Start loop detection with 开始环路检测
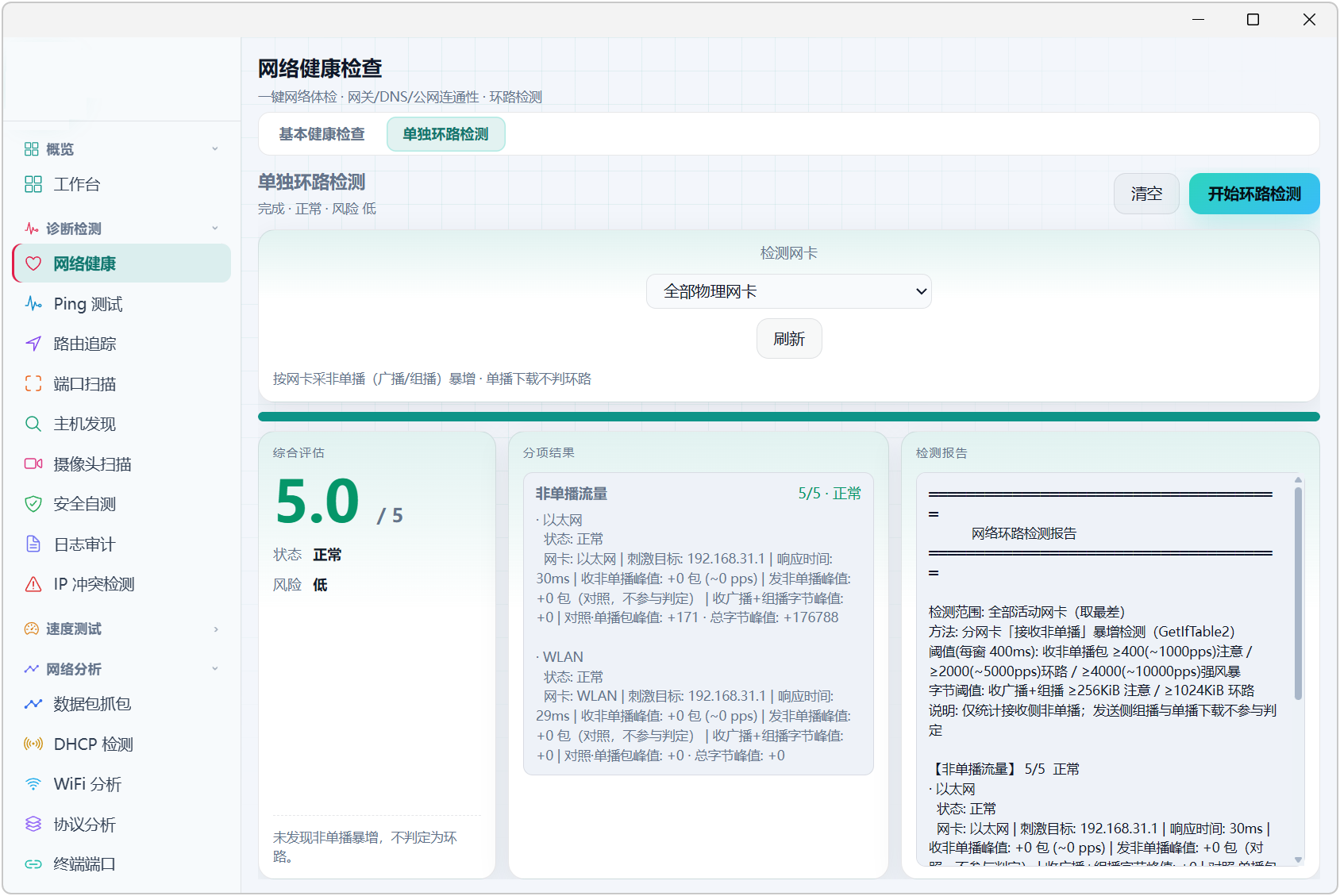This screenshot has width=1340, height=896. coord(1254,194)
